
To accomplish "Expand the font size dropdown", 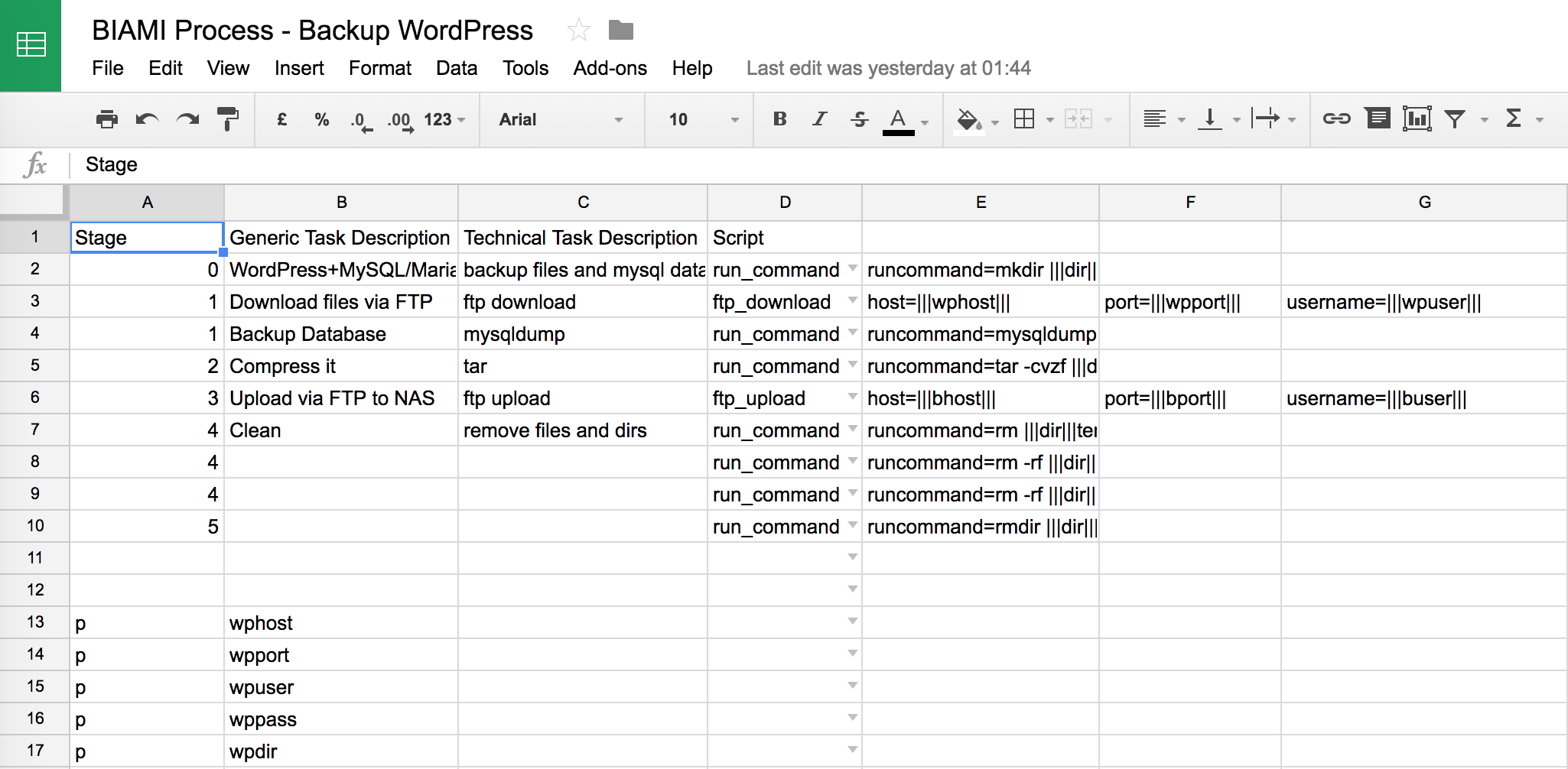I will tap(702, 119).
